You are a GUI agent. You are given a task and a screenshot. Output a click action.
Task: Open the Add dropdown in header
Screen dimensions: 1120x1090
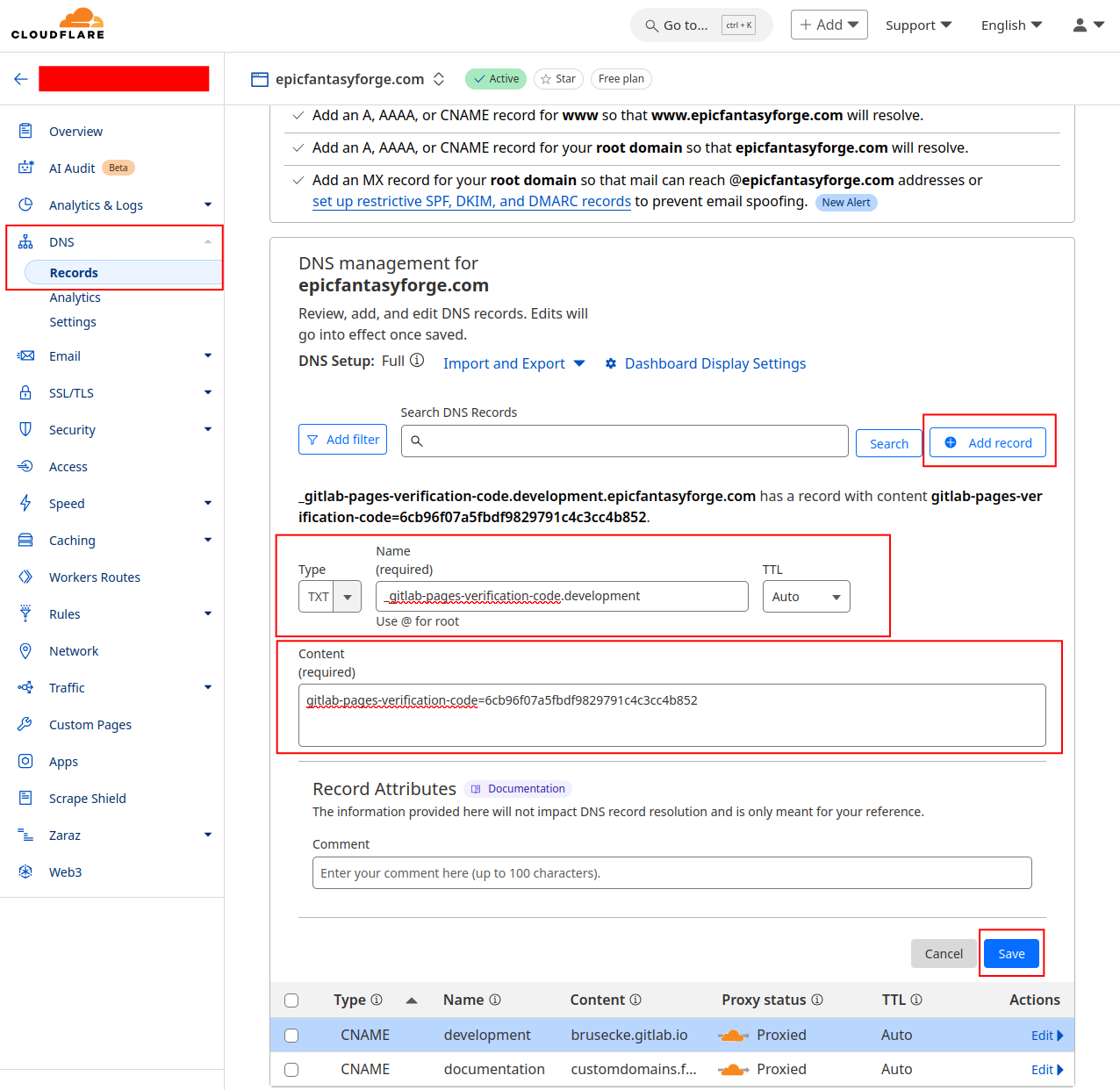point(829,25)
